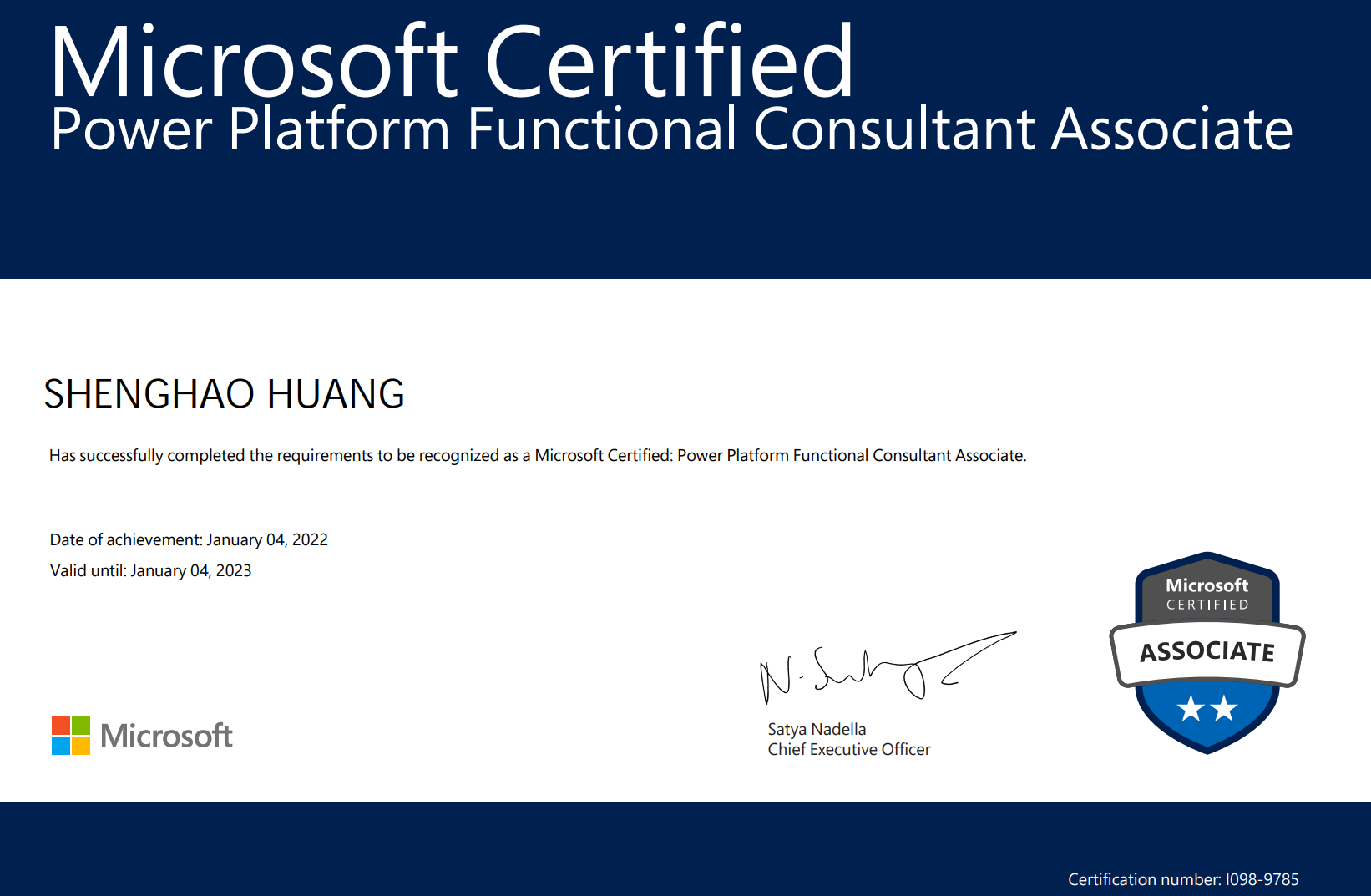This screenshot has width=1371, height=896.
Task: Click the green square in the Microsoft logo
Action: (x=80, y=724)
